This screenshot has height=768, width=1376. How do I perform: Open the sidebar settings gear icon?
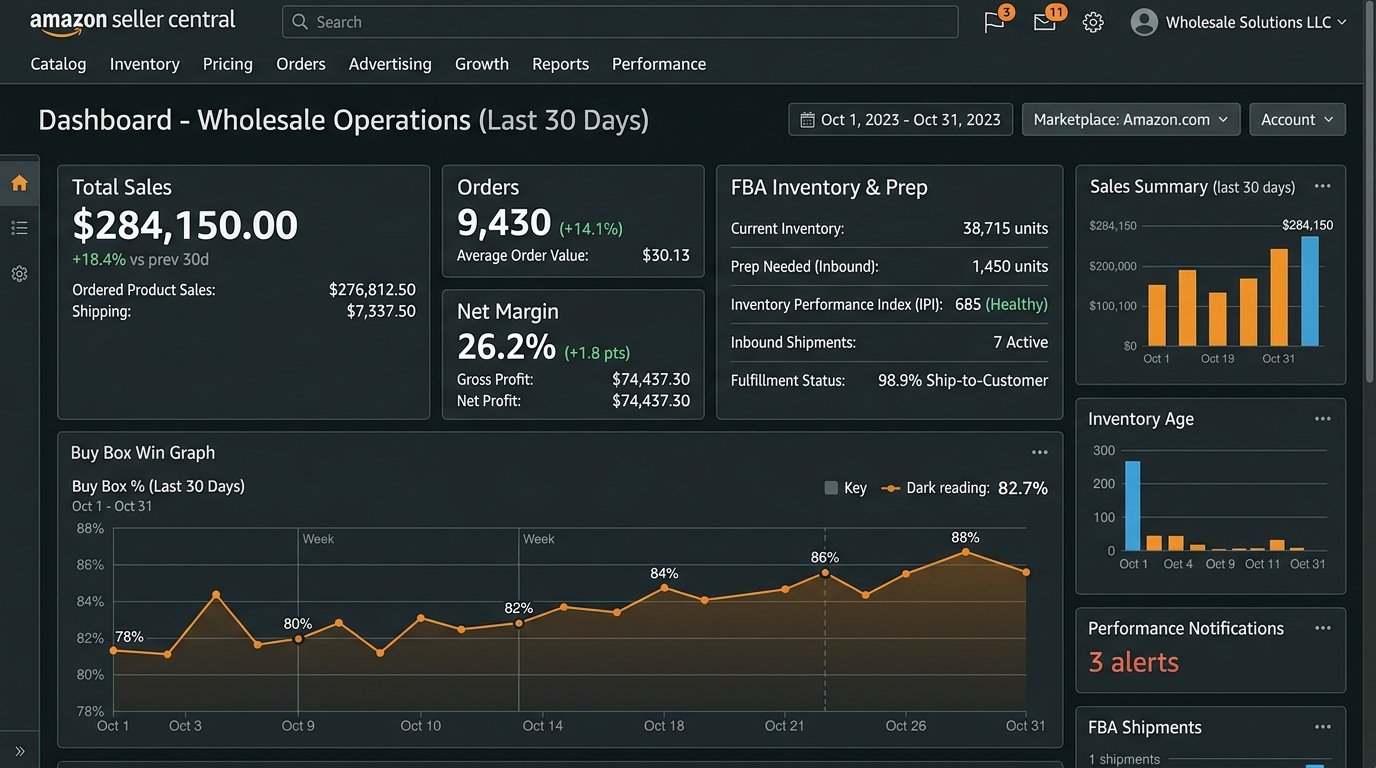(x=19, y=273)
